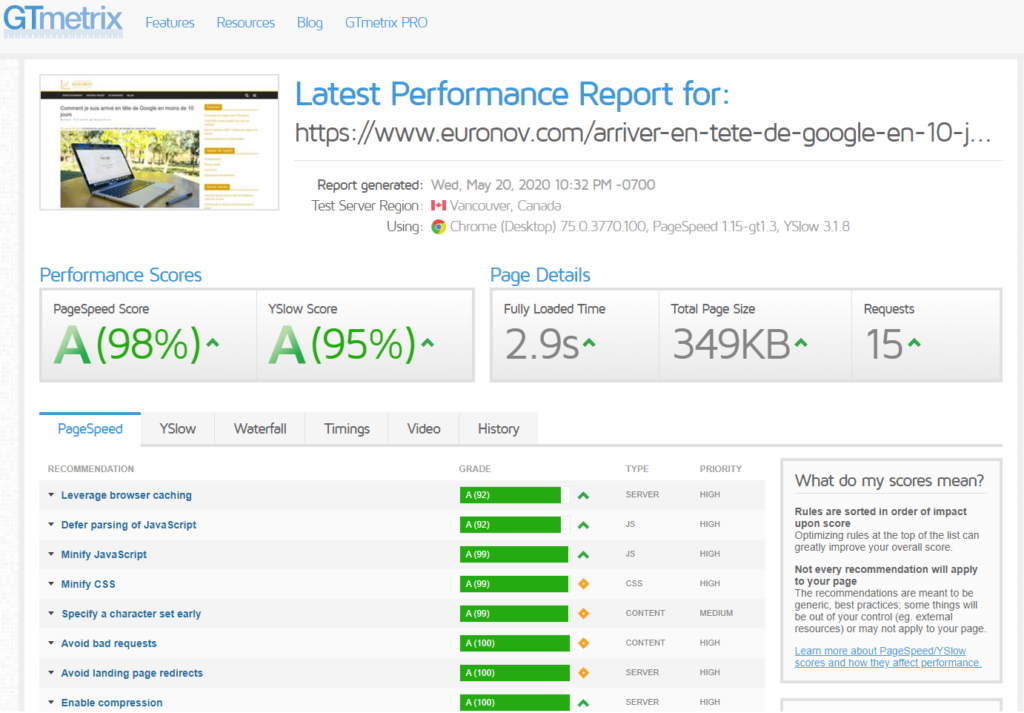Click the 349KB total page size value
The width and height of the screenshot is (1024, 713).
click(731, 344)
